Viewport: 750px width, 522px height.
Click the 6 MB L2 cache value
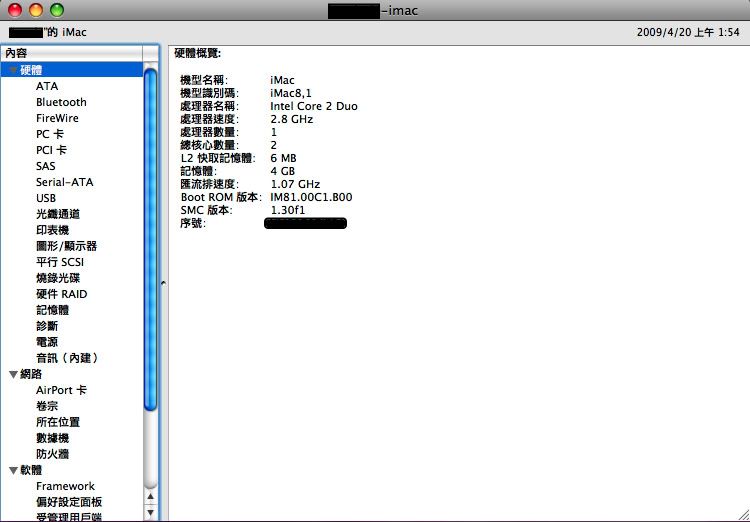(283, 158)
